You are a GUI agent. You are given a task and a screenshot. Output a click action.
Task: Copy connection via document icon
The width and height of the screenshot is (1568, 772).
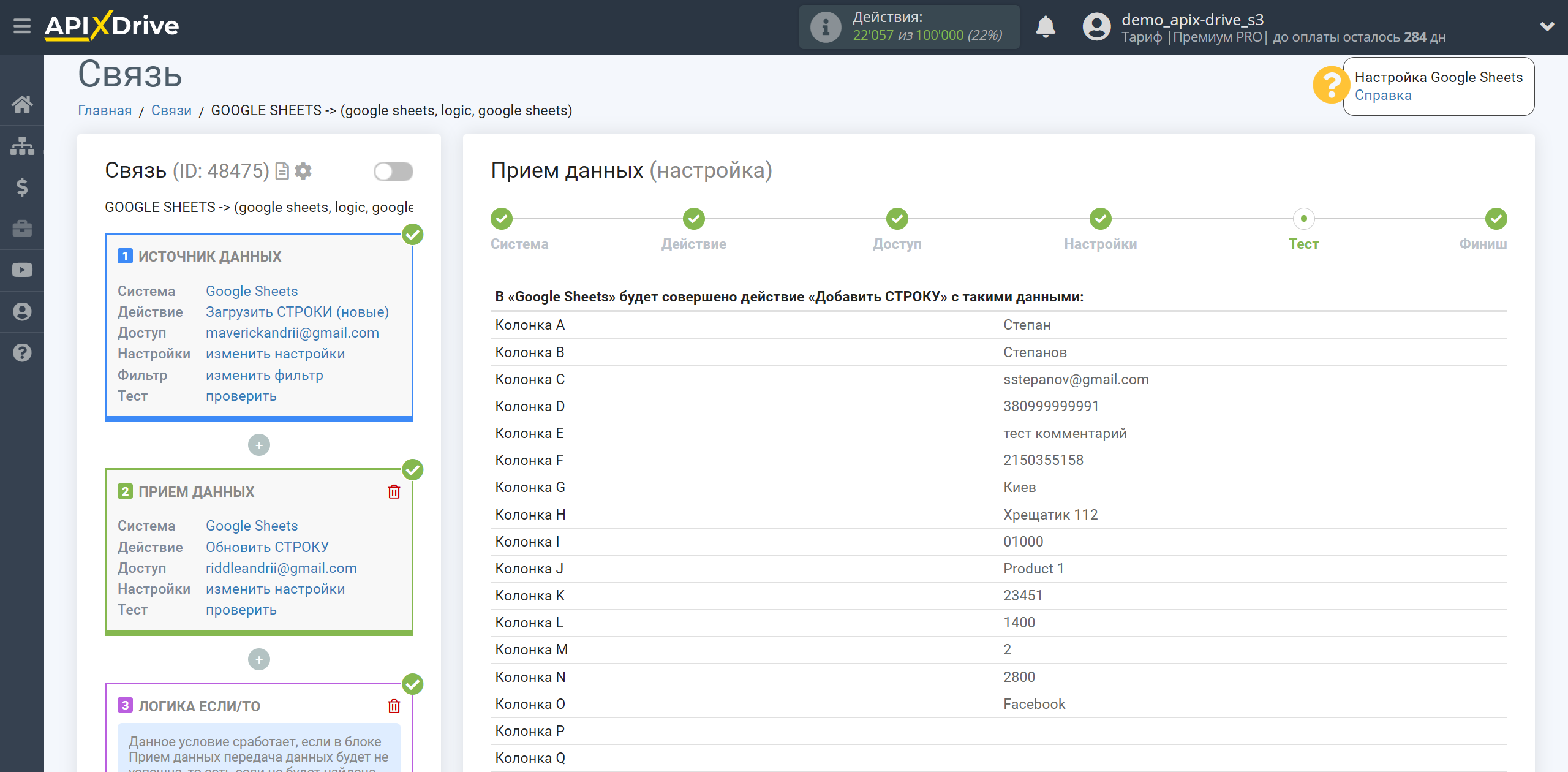282,171
